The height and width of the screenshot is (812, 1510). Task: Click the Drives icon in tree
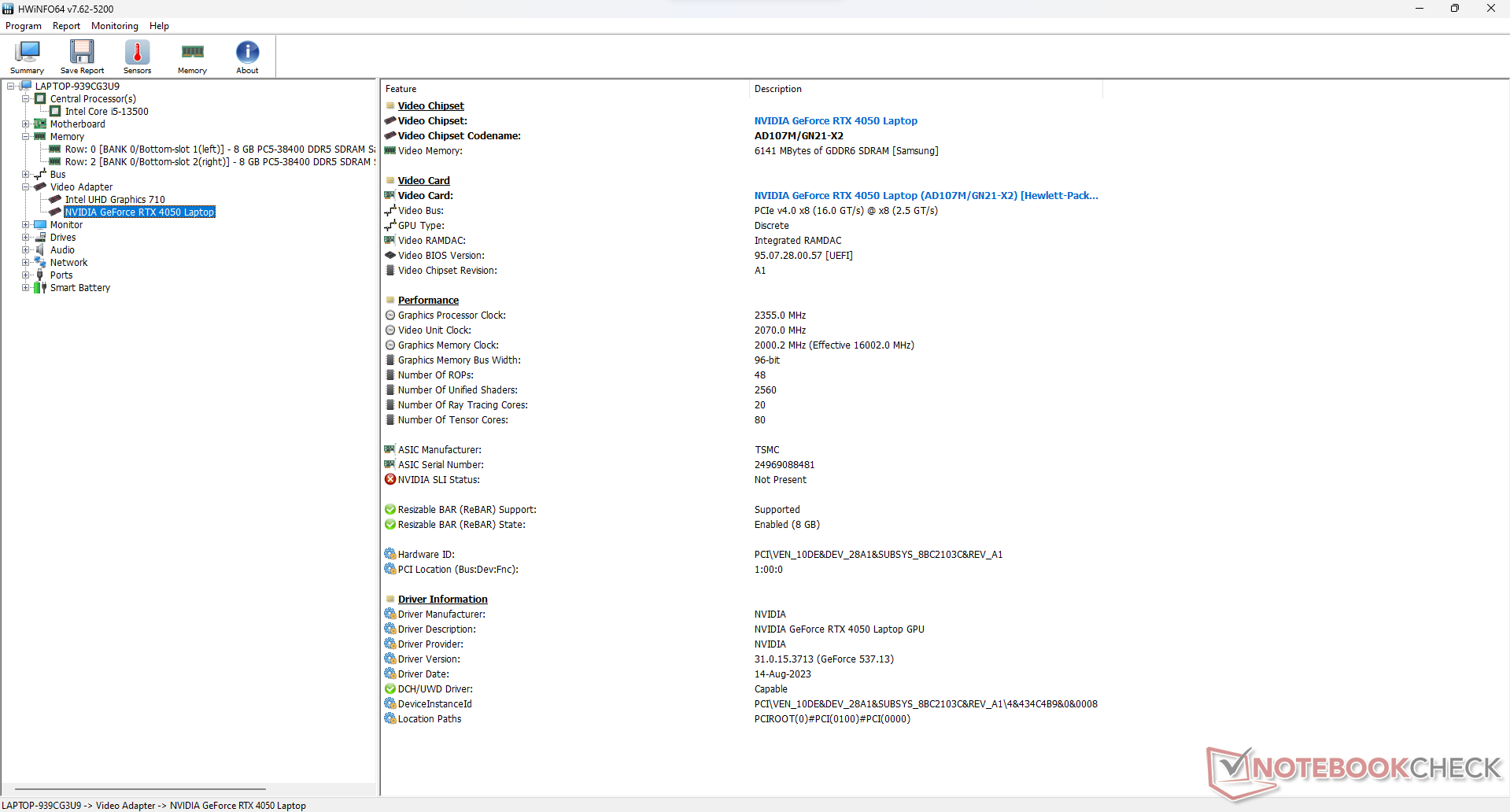(x=40, y=238)
